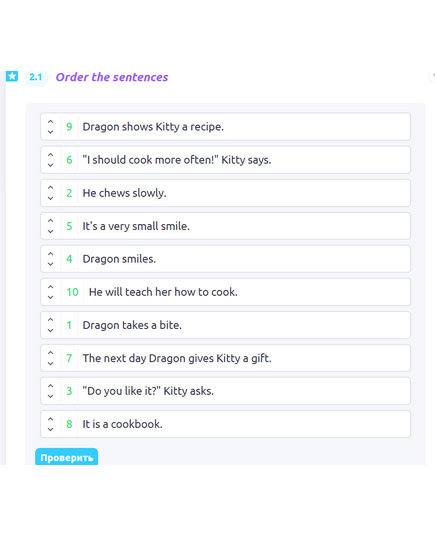Image resolution: width=435 pixels, height=537 pixels.
Task: Move 'It is a cookbook' sentence up
Action: point(50,419)
